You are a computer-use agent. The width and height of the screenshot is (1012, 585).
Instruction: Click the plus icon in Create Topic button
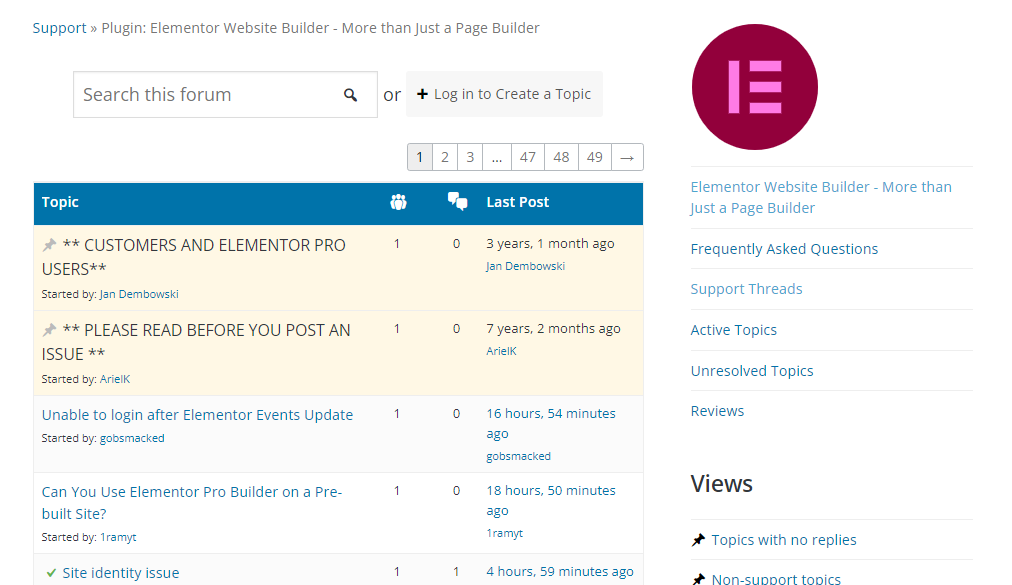tap(422, 94)
